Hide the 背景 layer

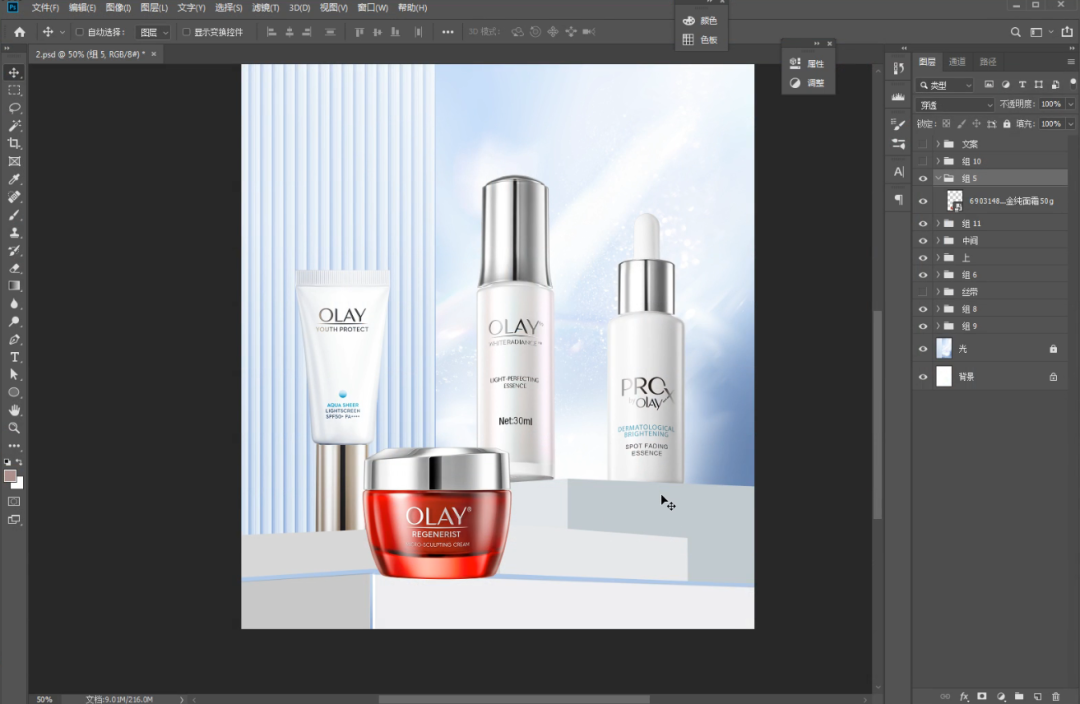coord(923,377)
